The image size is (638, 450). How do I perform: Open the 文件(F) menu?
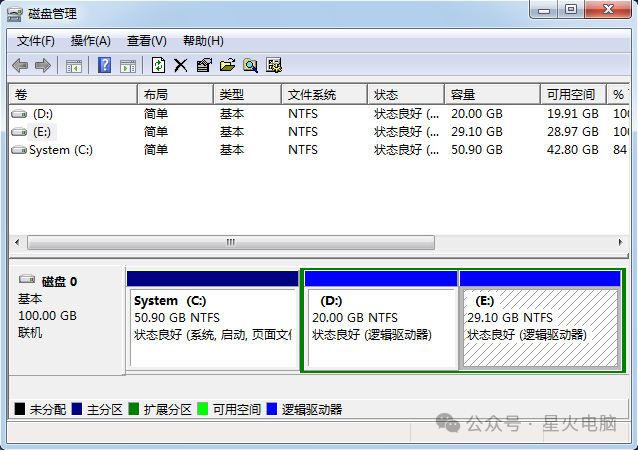coord(36,41)
